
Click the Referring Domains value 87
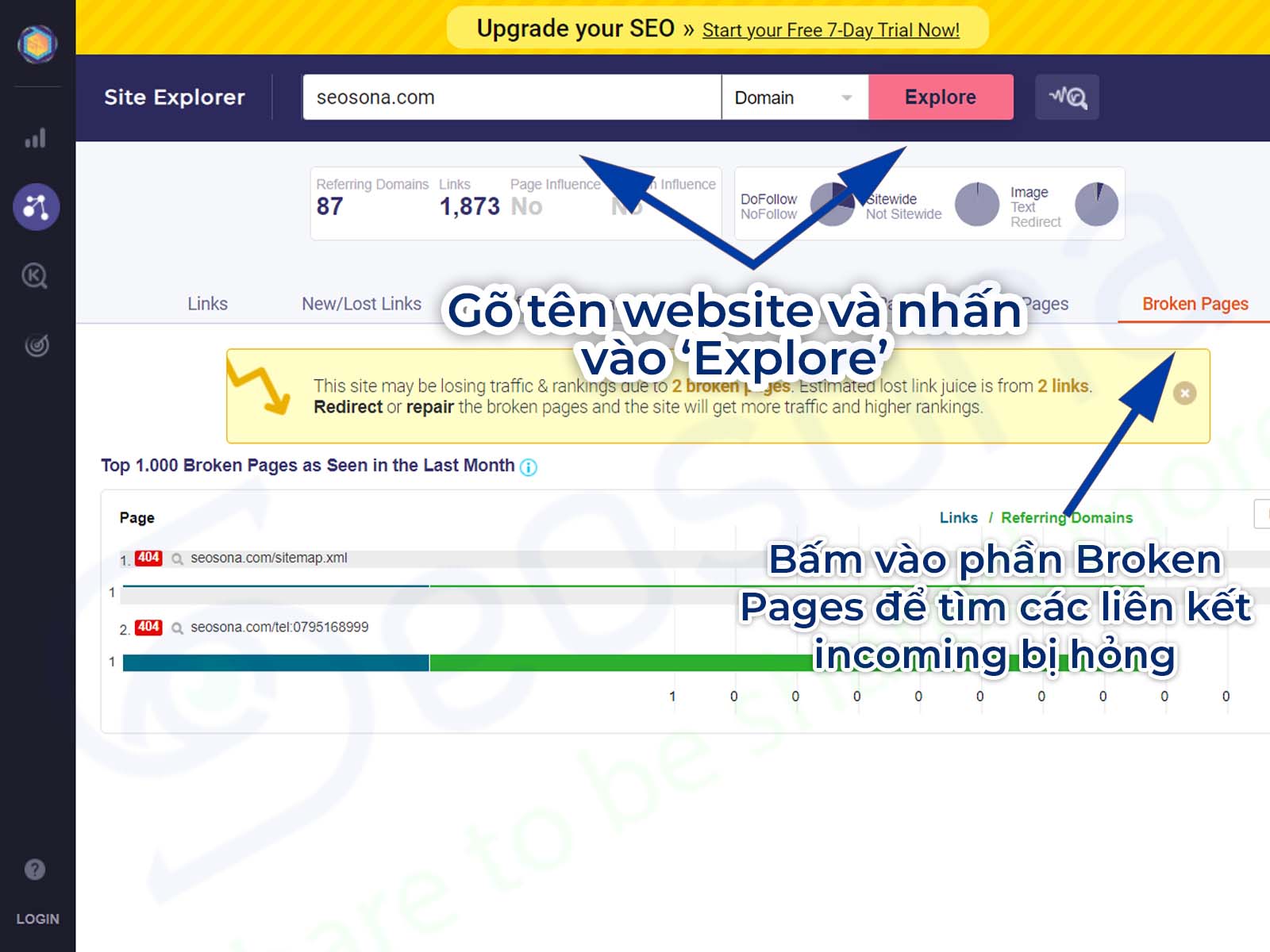(x=329, y=206)
